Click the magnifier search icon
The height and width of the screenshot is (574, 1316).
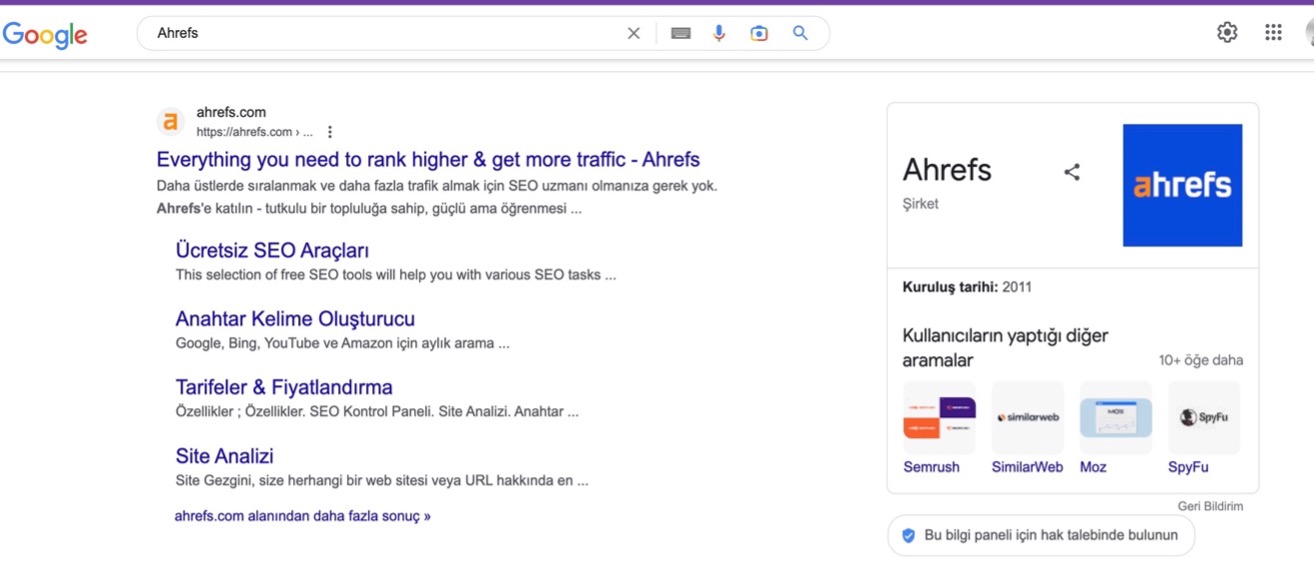click(800, 33)
